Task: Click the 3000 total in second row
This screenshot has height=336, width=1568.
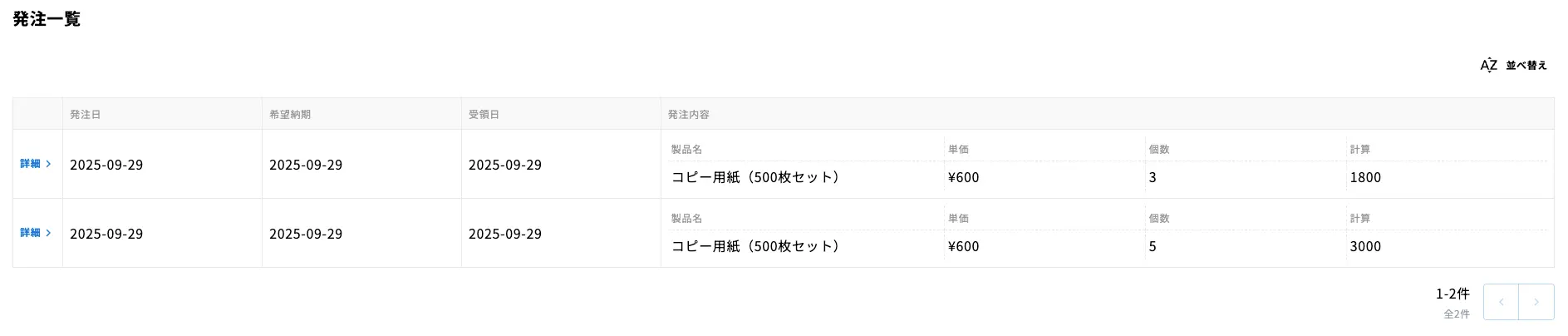Action: click(x=1365, y=246)
